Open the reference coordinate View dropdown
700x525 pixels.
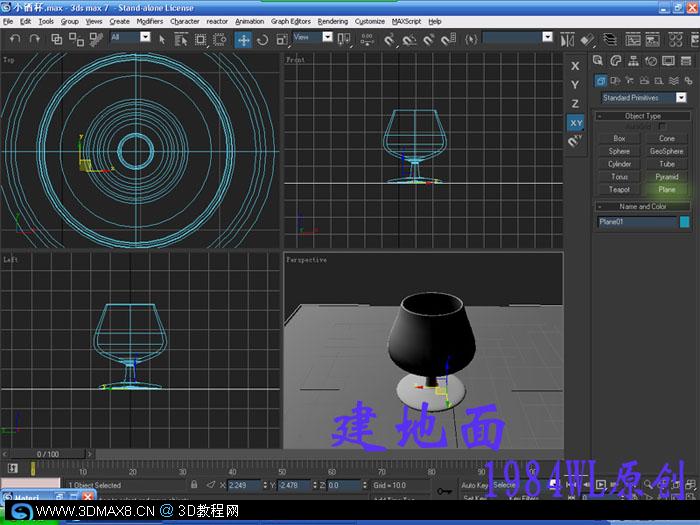click(328, 37)
